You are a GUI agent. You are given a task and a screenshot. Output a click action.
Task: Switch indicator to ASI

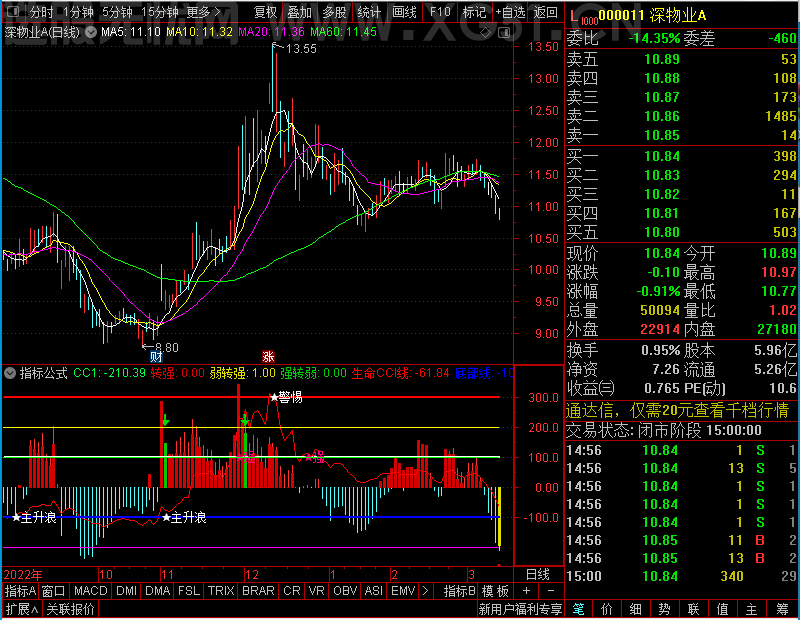point(373,591)
